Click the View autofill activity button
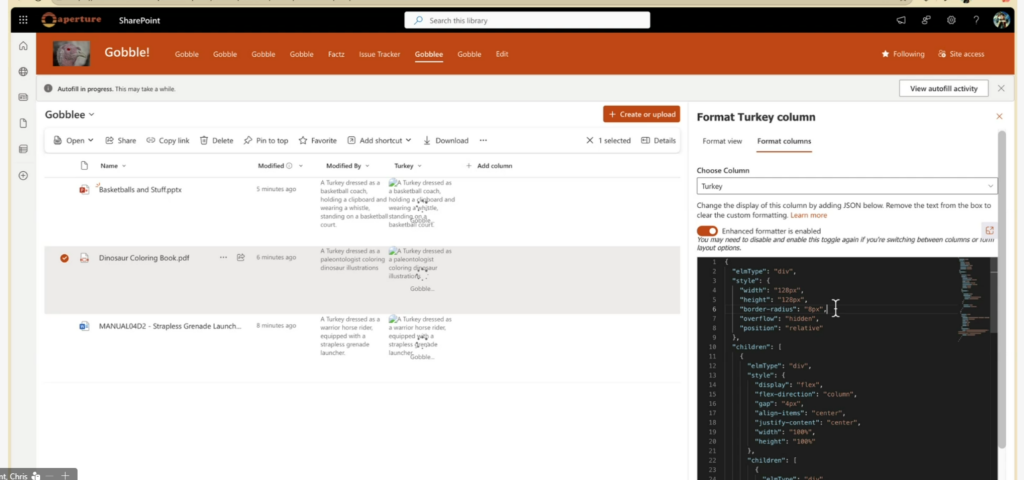Image resolution: width=1024 pixels, height=480 pixels. (943, 89)
